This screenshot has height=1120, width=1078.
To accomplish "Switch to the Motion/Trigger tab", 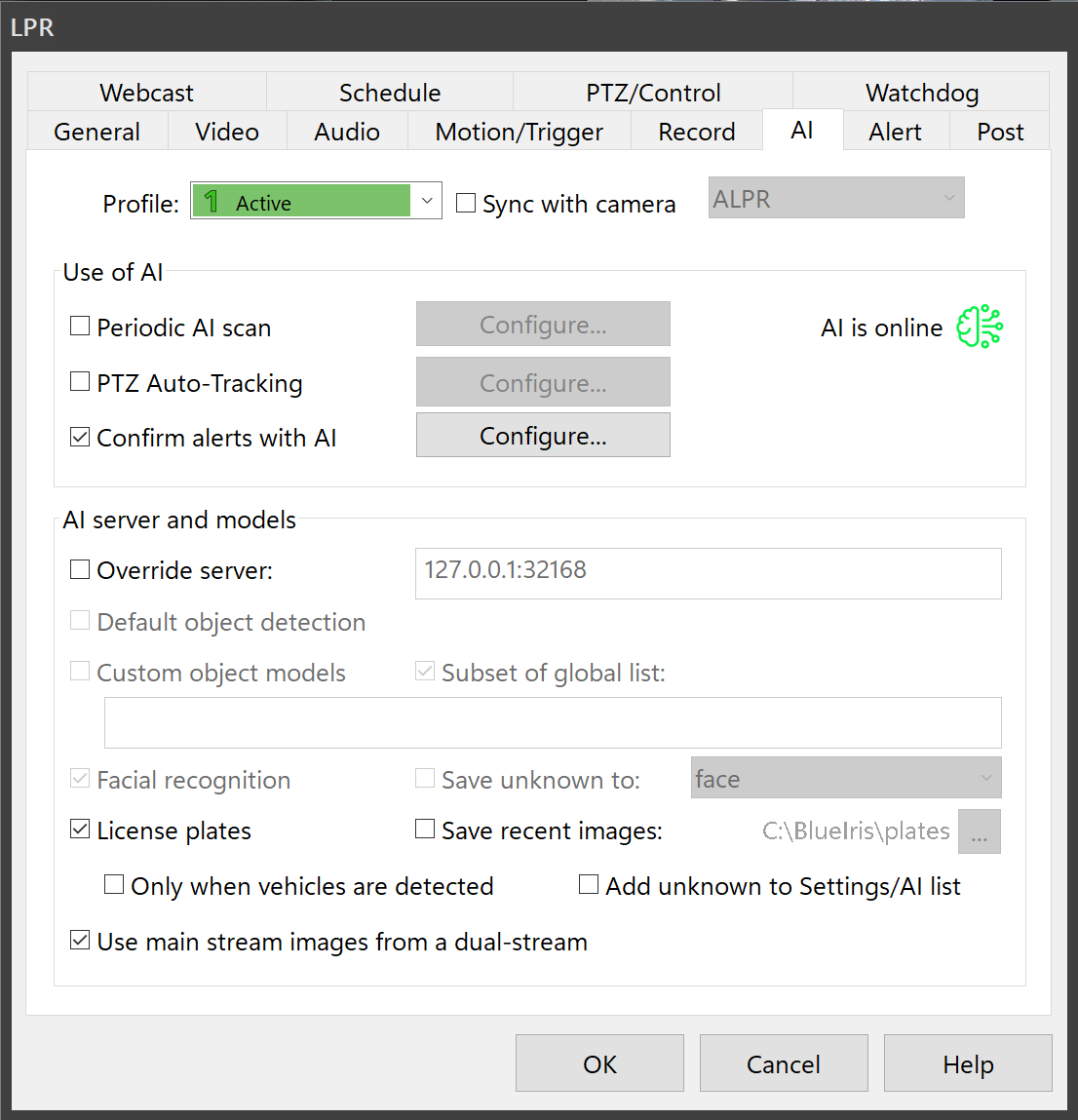I will (519, 132).
